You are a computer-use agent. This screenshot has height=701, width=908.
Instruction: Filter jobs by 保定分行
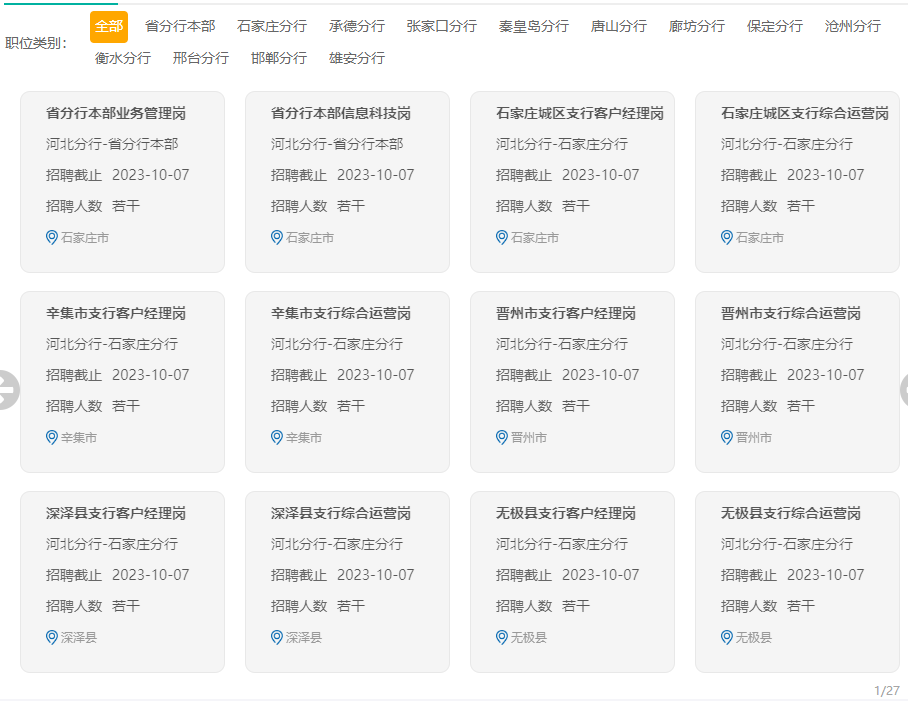pos(775,27)
